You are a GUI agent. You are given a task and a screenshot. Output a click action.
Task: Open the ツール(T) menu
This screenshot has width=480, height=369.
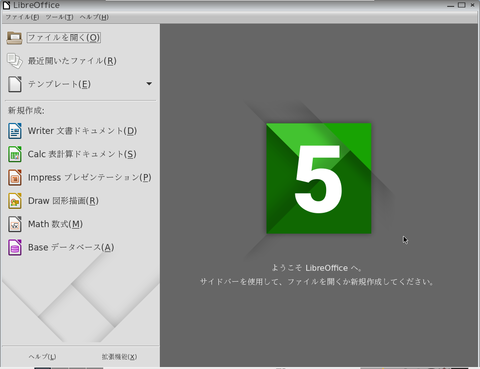(59, 17)
